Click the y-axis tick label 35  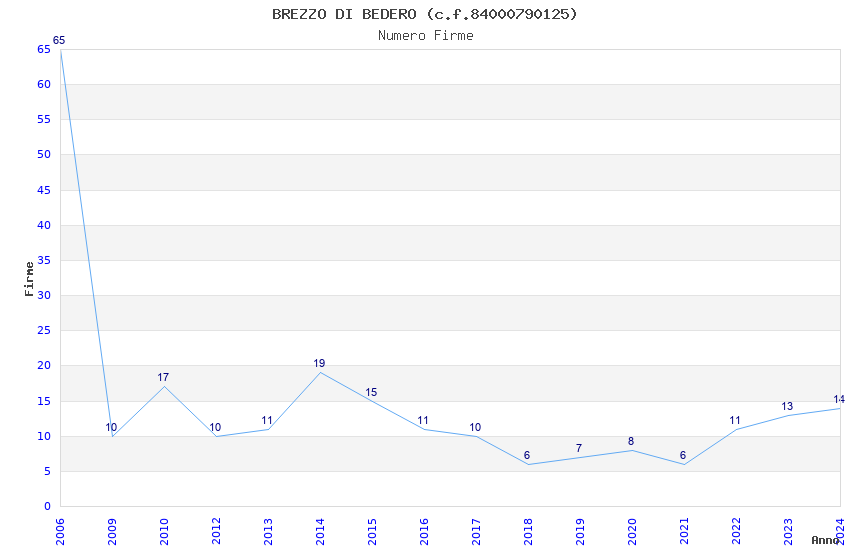pyautogui.click(x=44, y=260)
